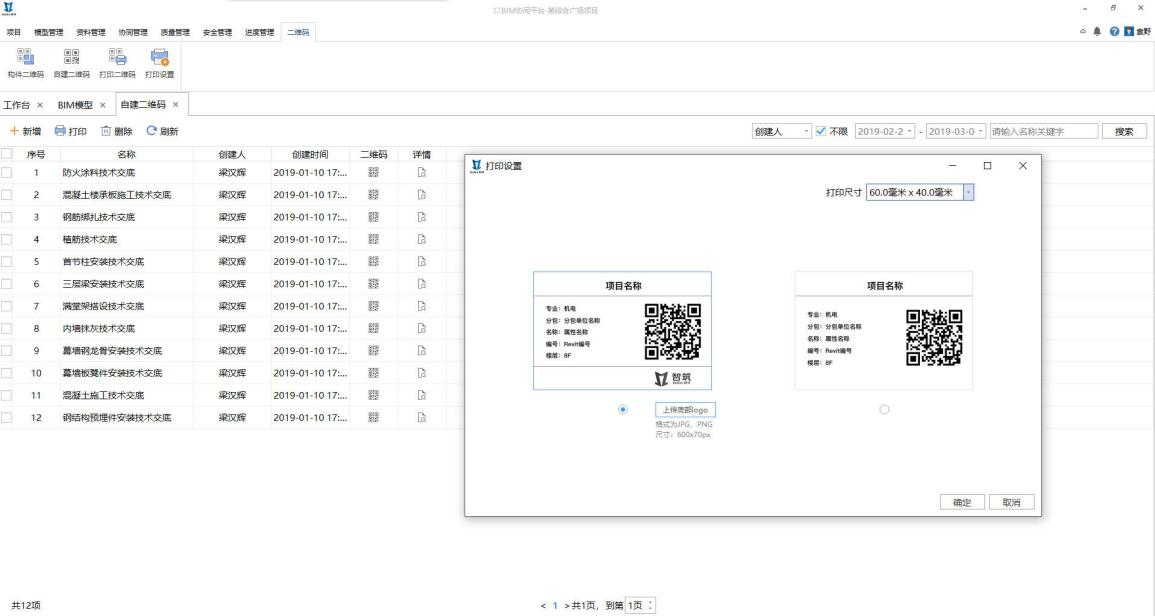1155x616 pixels.
Task: Check row 1 防火涂料技术交底 checkbox
Action: [x=7, y=172]
